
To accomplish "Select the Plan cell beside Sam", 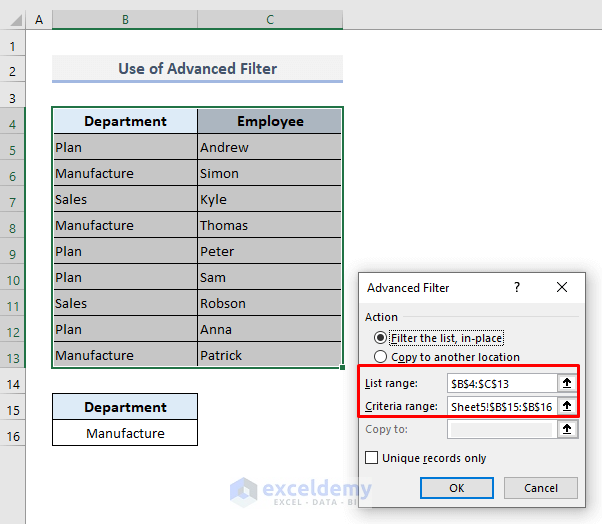I will pyautogui.click(x=125, y=278).
